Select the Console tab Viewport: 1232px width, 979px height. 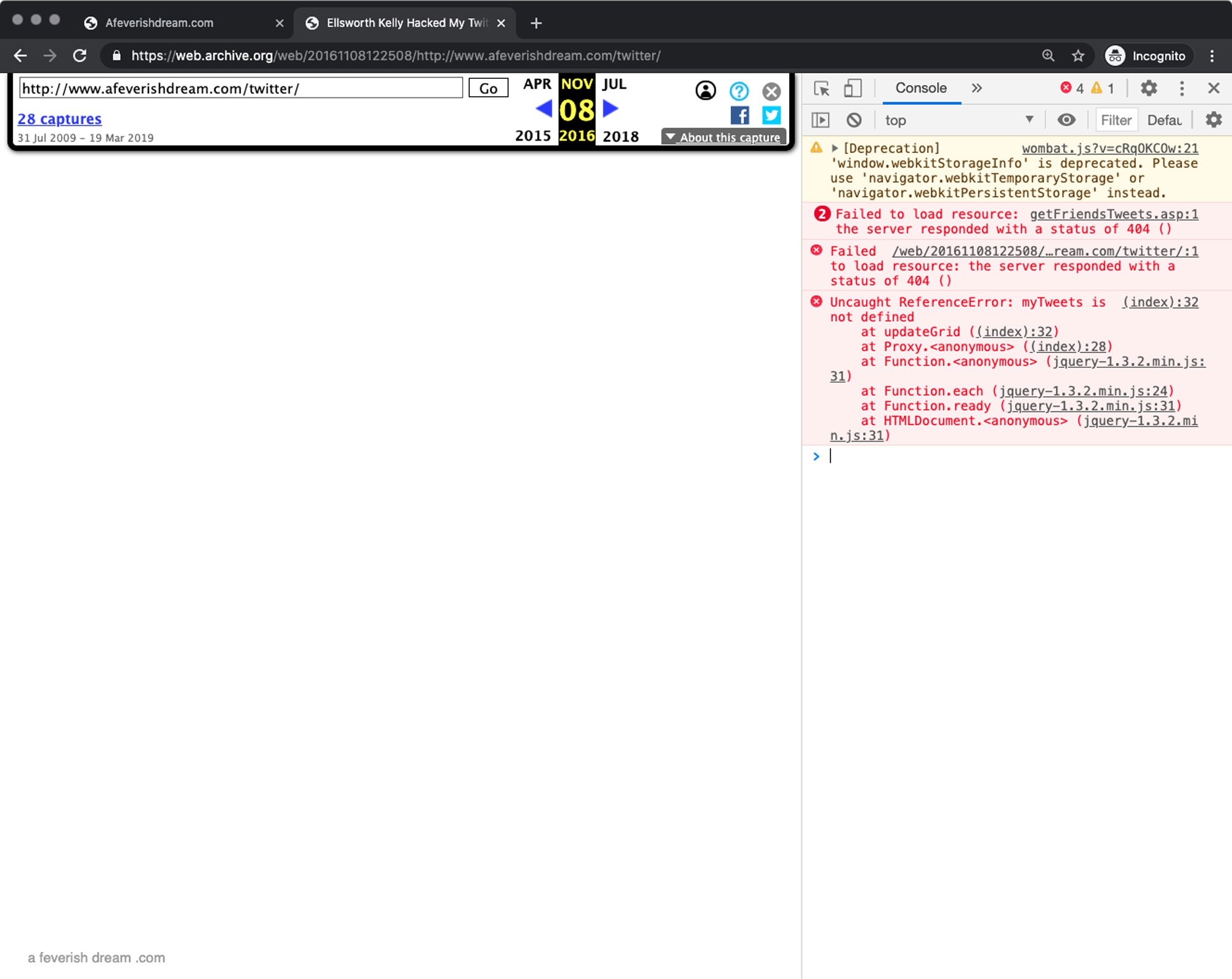[920, 89]
